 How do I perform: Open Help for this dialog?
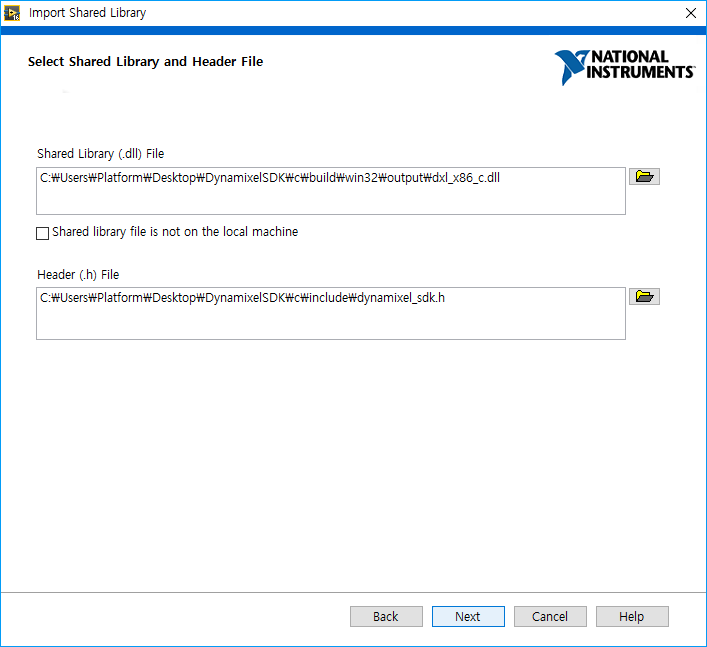(632, 616)
